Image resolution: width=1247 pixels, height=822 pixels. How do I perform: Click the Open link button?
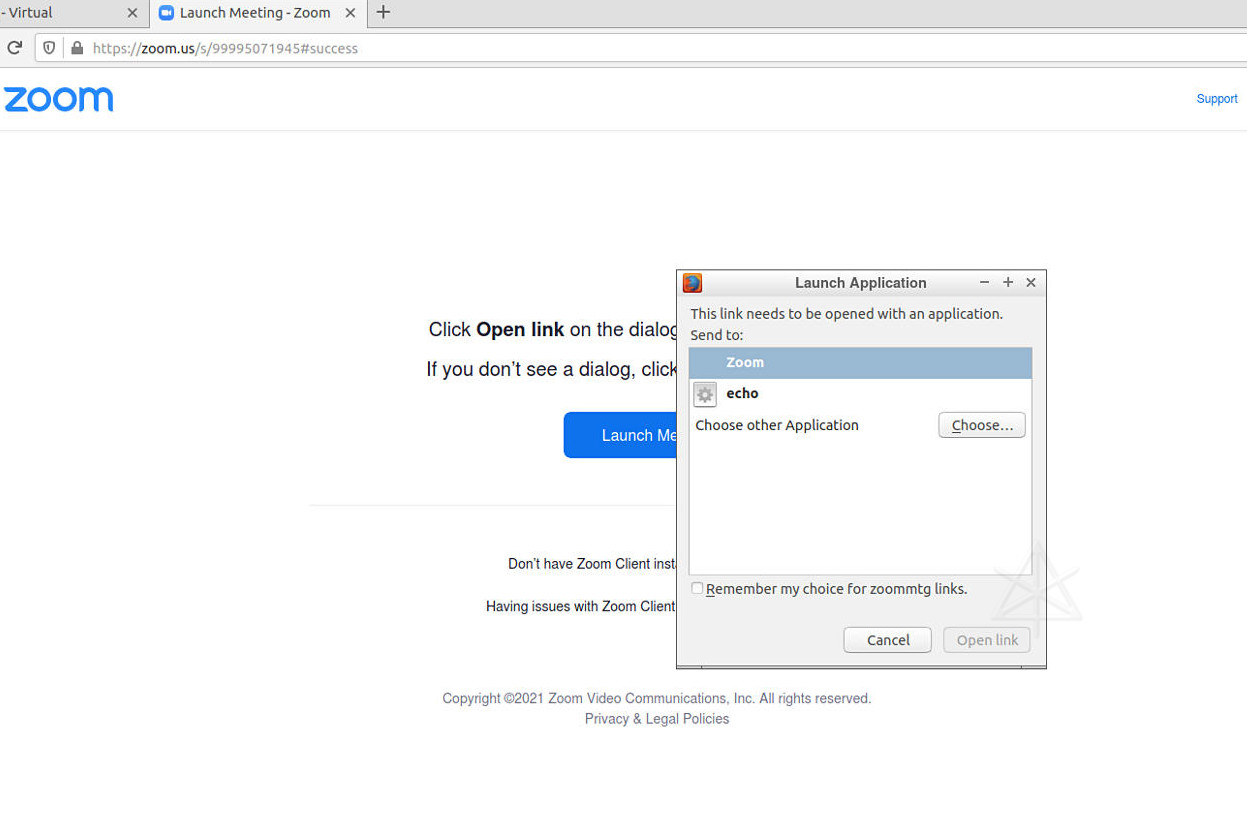pos(986,640)
